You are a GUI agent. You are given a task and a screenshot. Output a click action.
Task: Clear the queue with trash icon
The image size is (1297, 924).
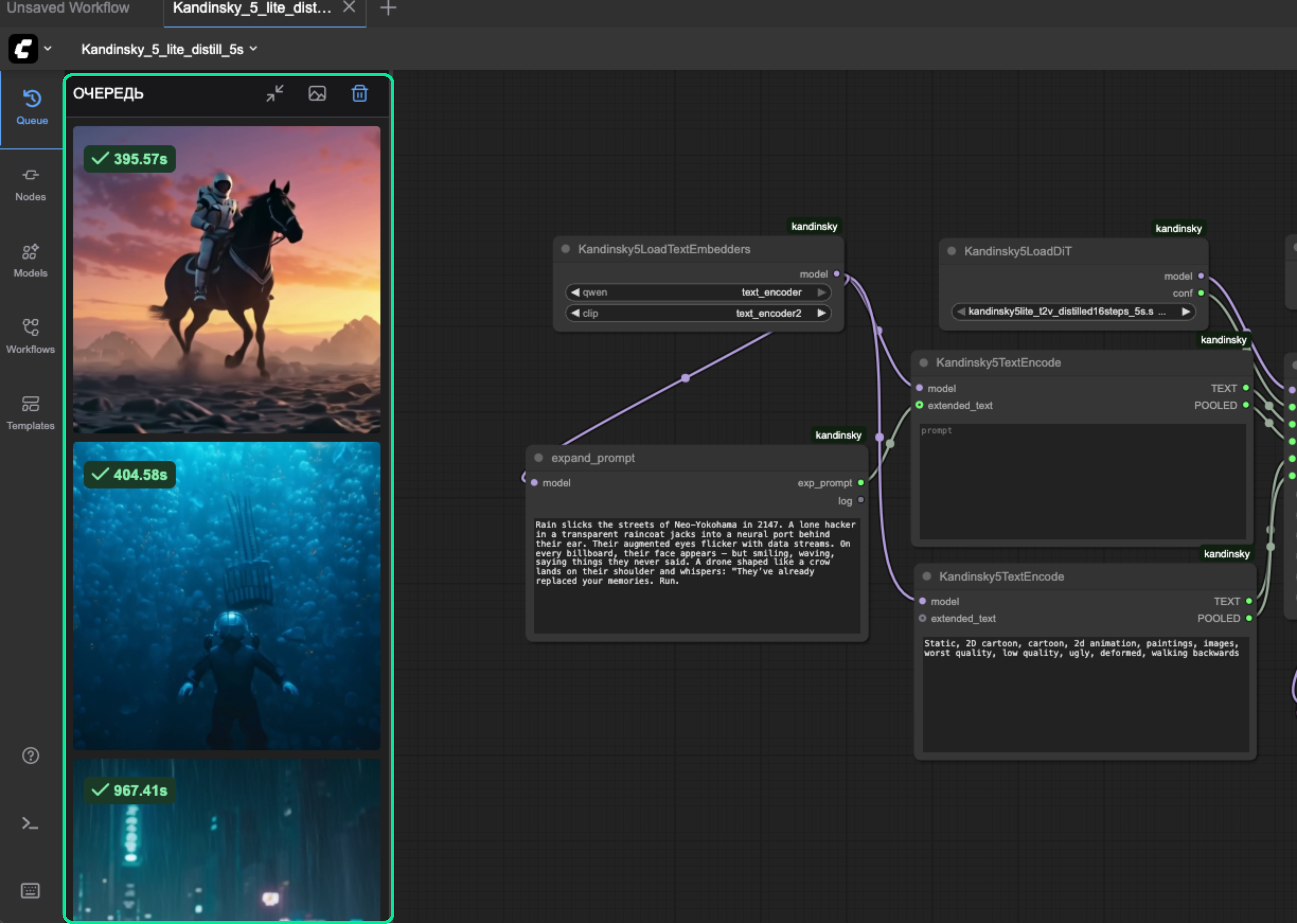coord(359,93)
